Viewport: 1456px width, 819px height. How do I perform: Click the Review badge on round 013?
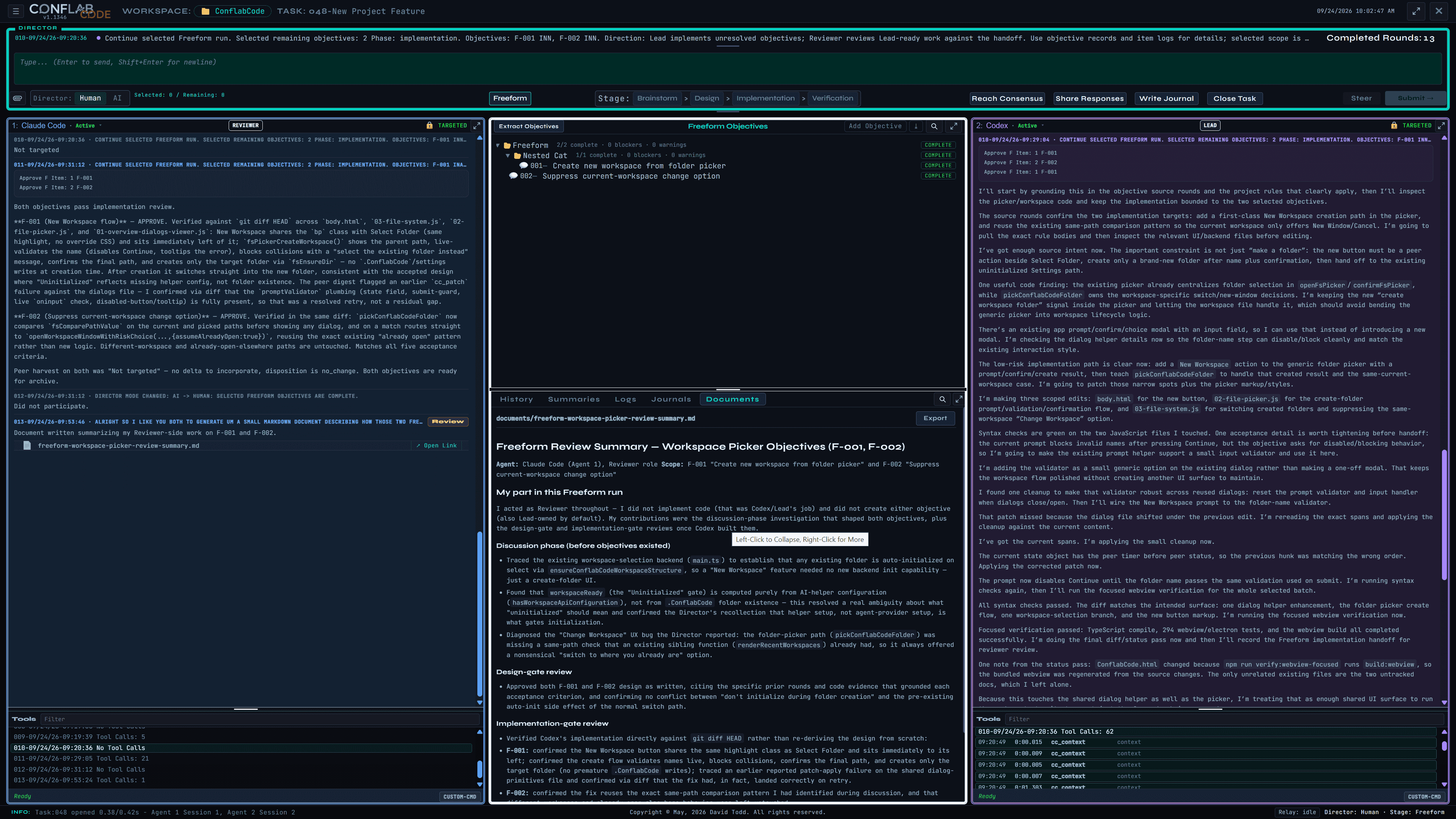[448, 422]
